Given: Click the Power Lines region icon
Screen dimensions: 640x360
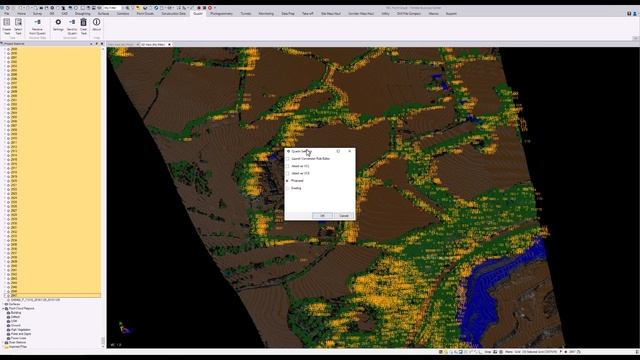Looking at the screenshot, I should (x=8, y=338).
